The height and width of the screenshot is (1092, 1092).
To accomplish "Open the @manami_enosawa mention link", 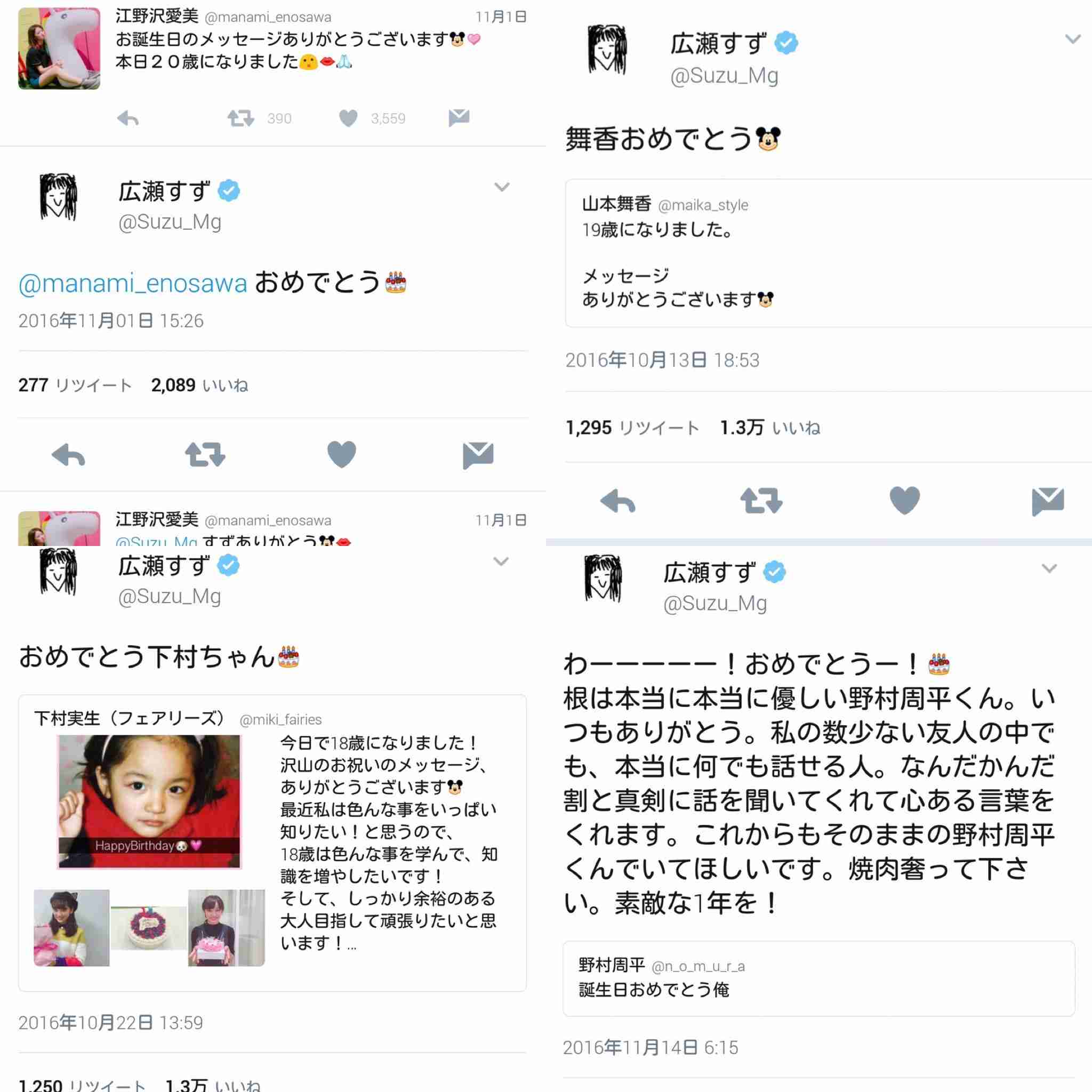I will click(133, 283).
